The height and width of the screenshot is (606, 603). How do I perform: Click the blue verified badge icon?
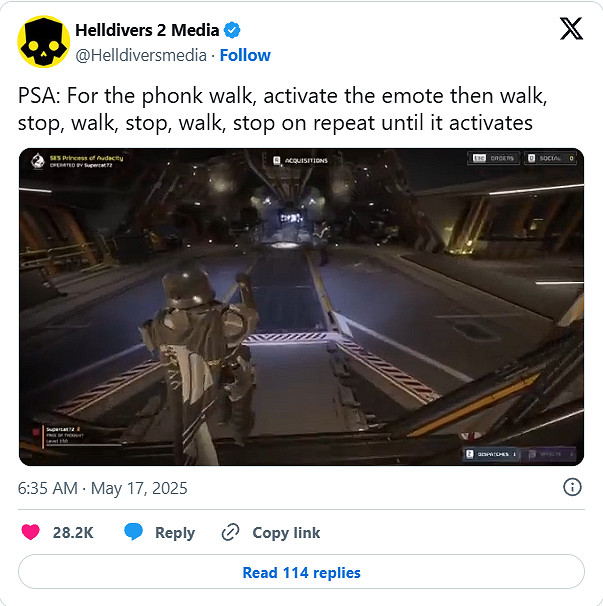(232, 30)
